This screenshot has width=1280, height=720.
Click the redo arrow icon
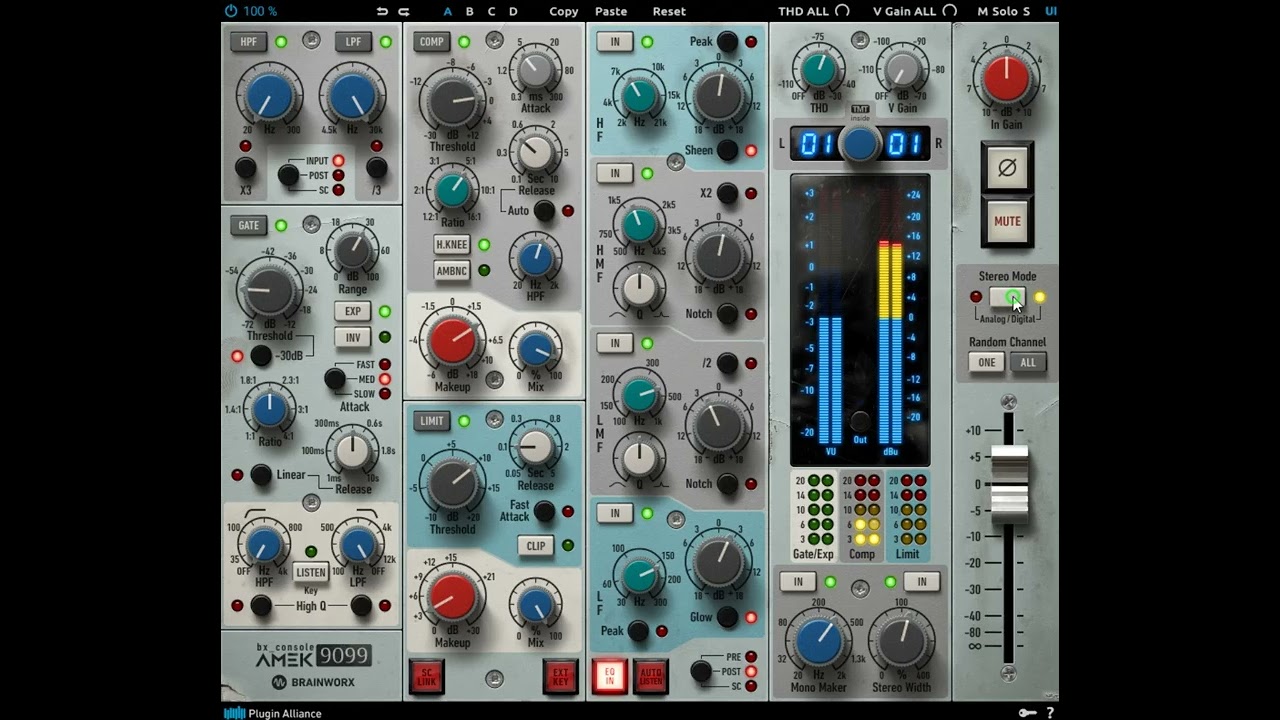coord(404,11)
